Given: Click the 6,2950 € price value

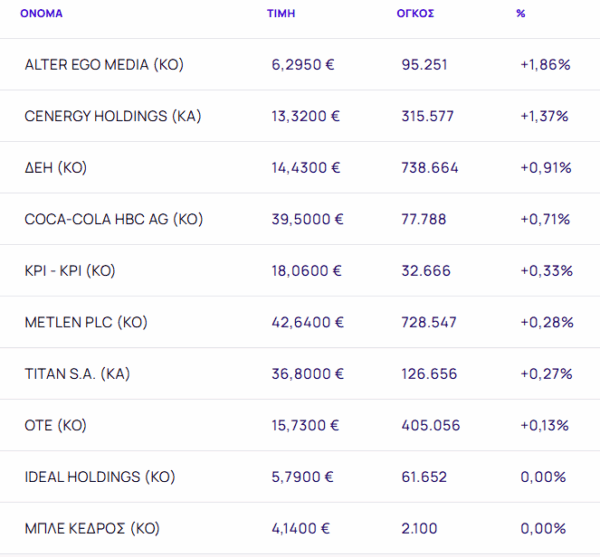Looking at the screenshot, I should point(303,65).
